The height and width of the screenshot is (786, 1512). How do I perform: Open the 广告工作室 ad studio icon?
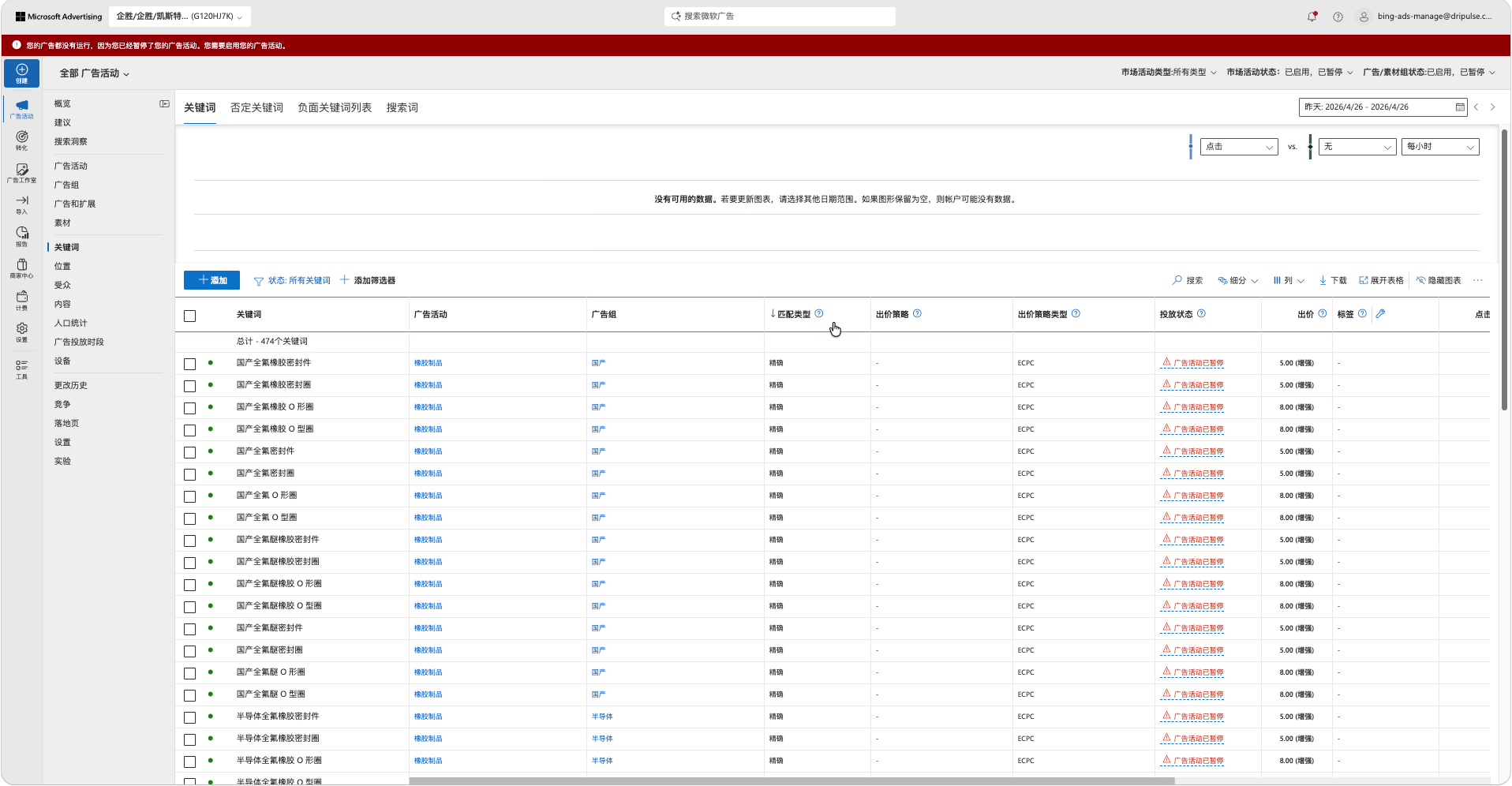[21, 173]
